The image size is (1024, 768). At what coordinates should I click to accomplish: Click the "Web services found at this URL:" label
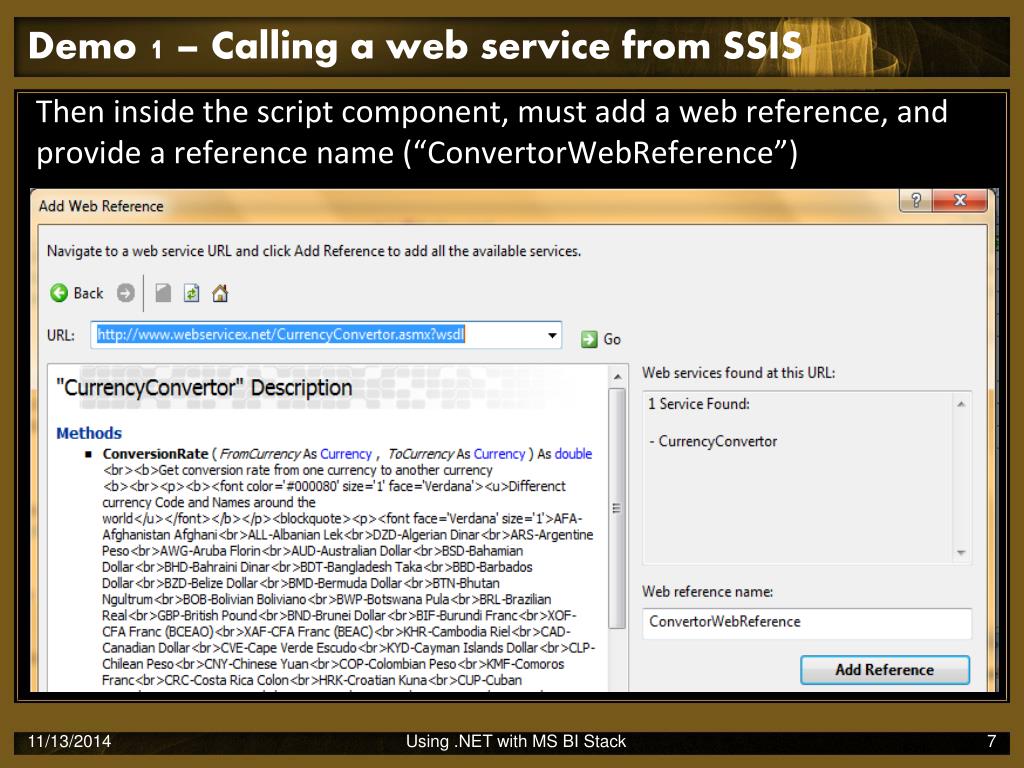point(739,373)
